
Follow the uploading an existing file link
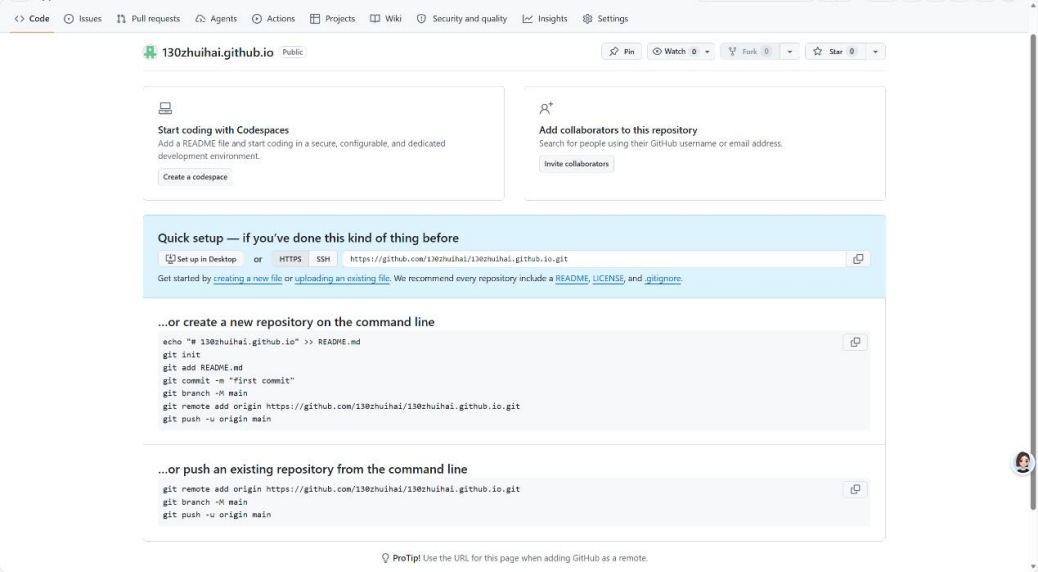pos(342,278)
